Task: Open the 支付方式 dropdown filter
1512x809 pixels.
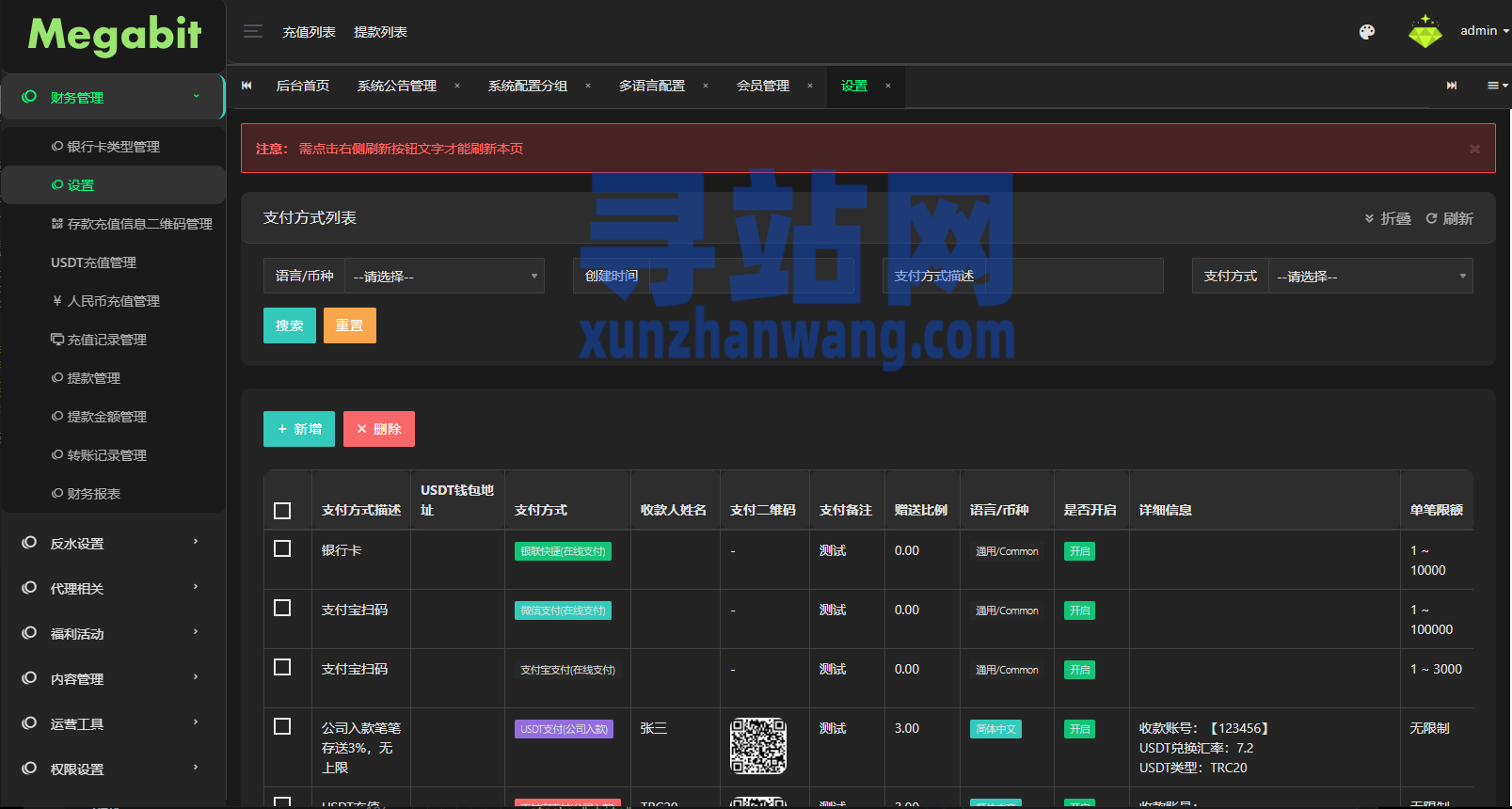Action: click(x=1370, y=276)
